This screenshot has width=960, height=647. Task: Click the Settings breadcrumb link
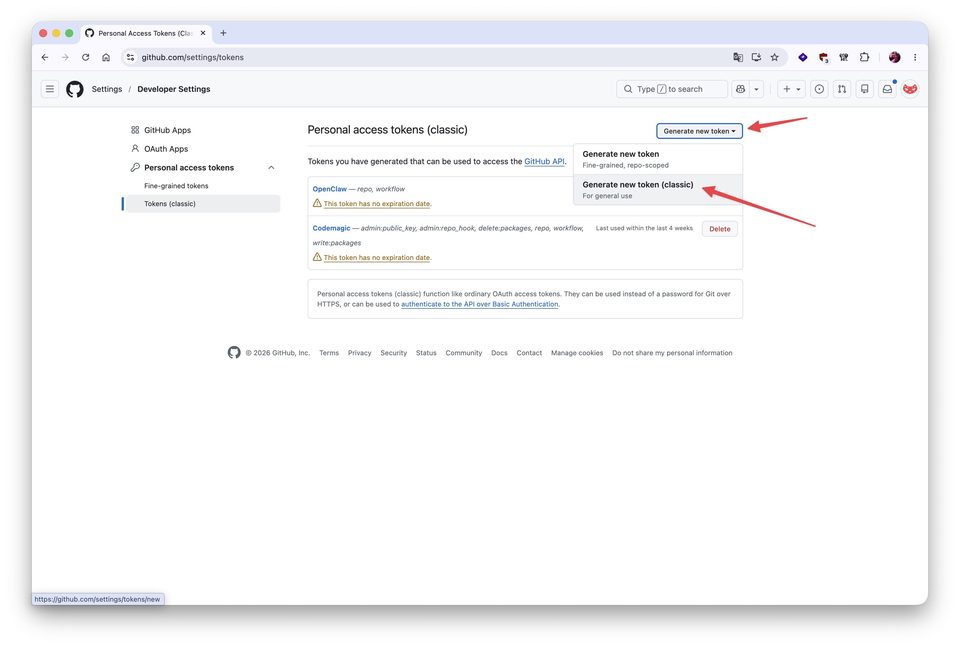click(107, 89)
